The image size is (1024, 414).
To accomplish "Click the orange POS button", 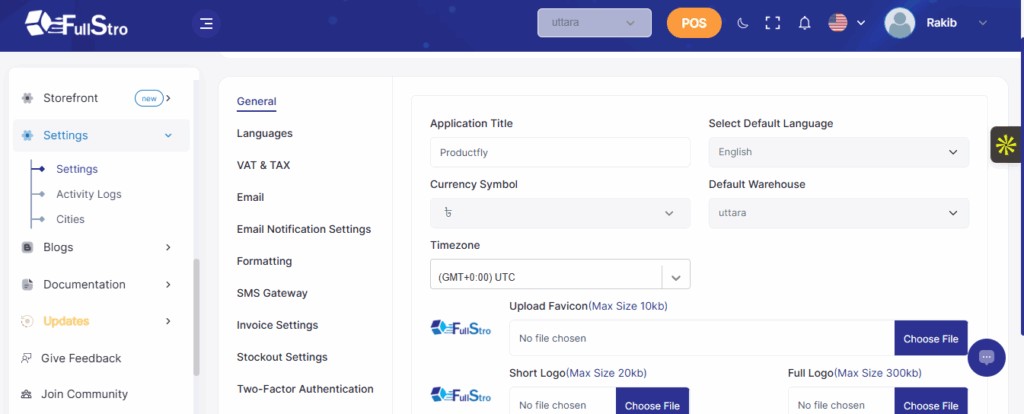I will click(x=694, y=23).
